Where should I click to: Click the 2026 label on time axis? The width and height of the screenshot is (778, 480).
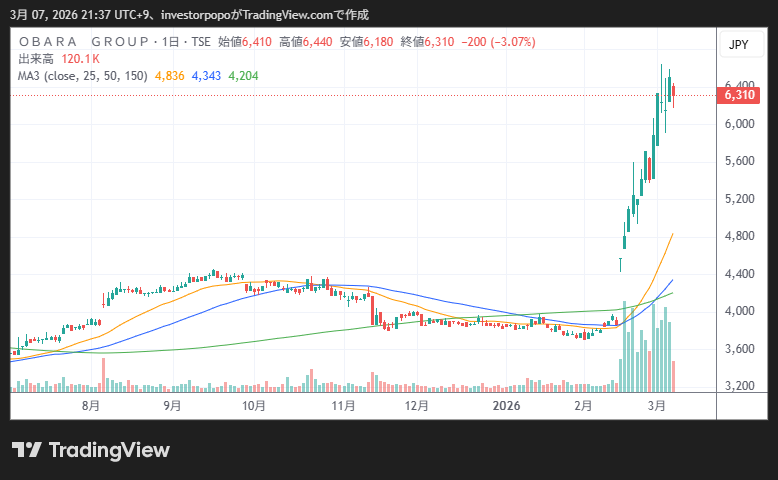[x=507, y=406]
